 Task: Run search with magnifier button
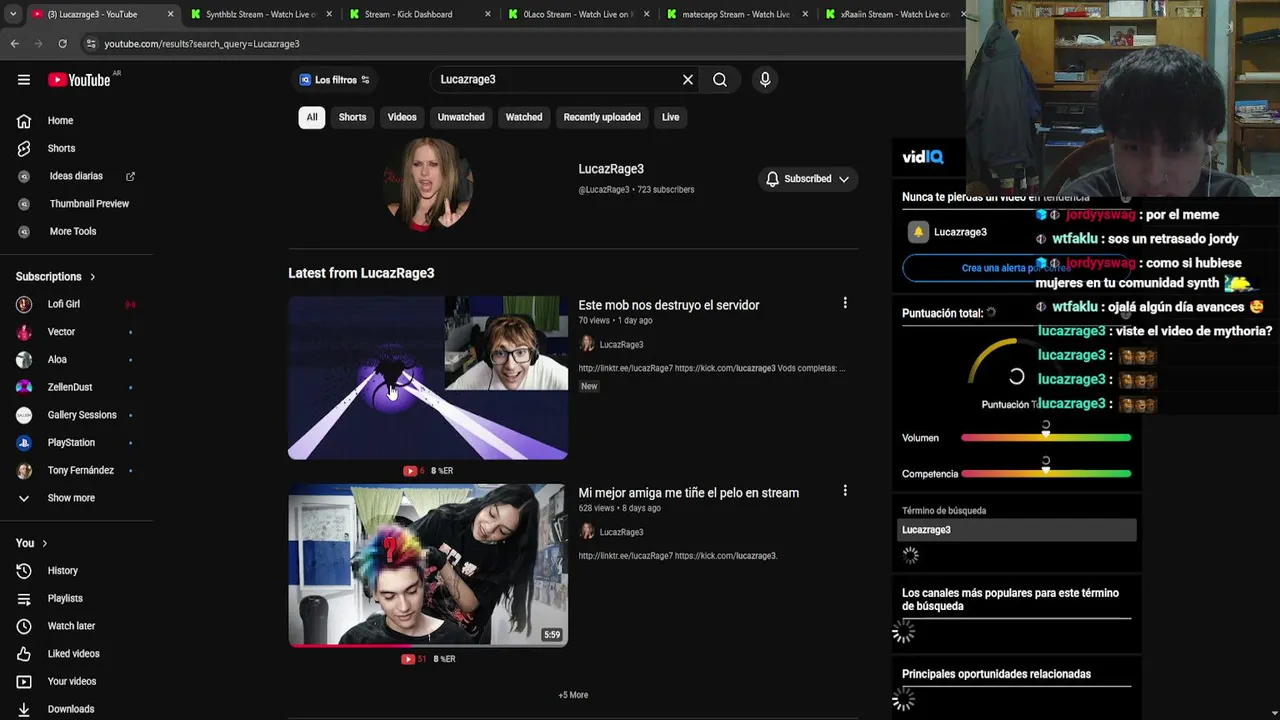(x=720, y=80)
